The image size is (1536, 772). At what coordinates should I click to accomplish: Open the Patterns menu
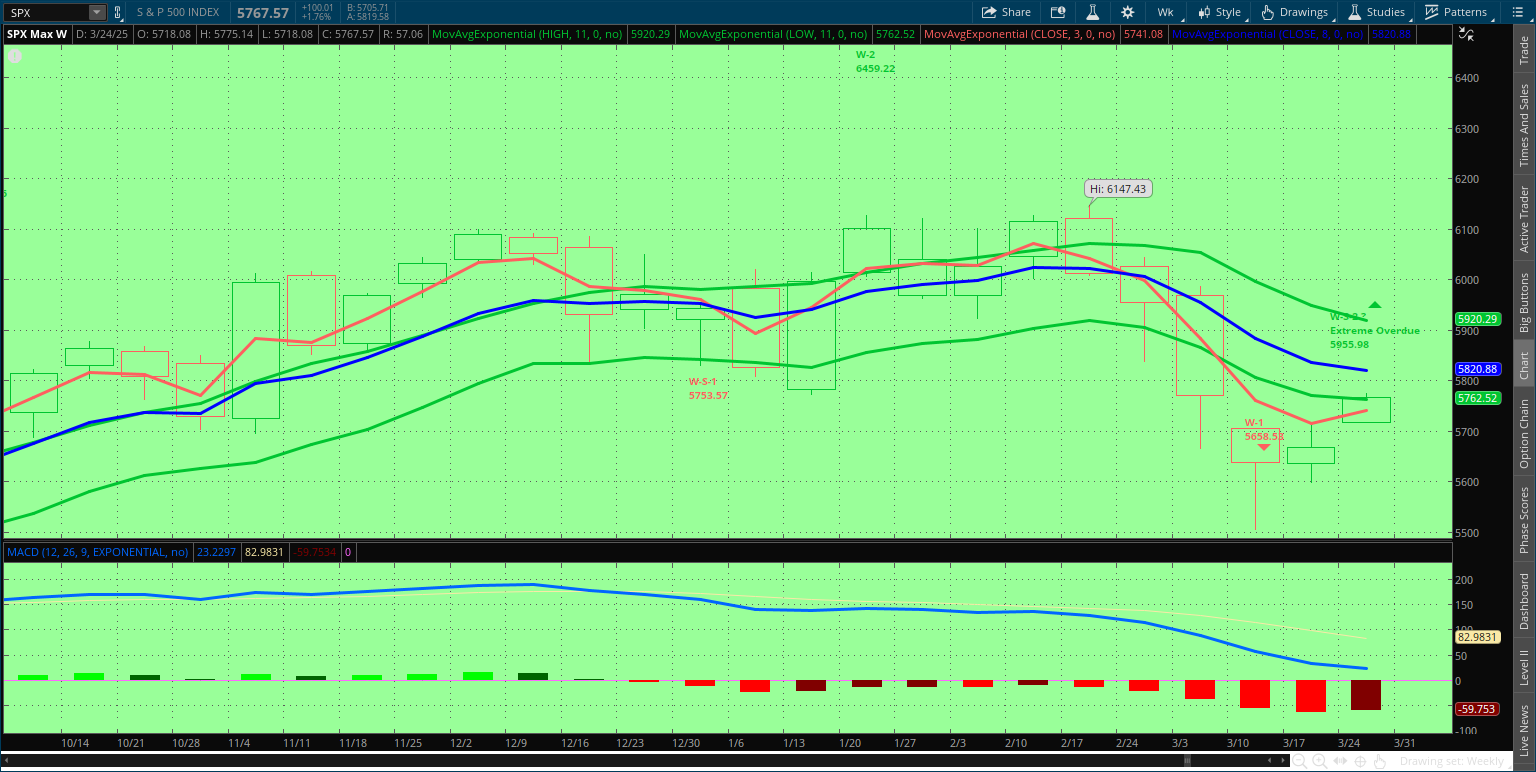coord(1455,12)
